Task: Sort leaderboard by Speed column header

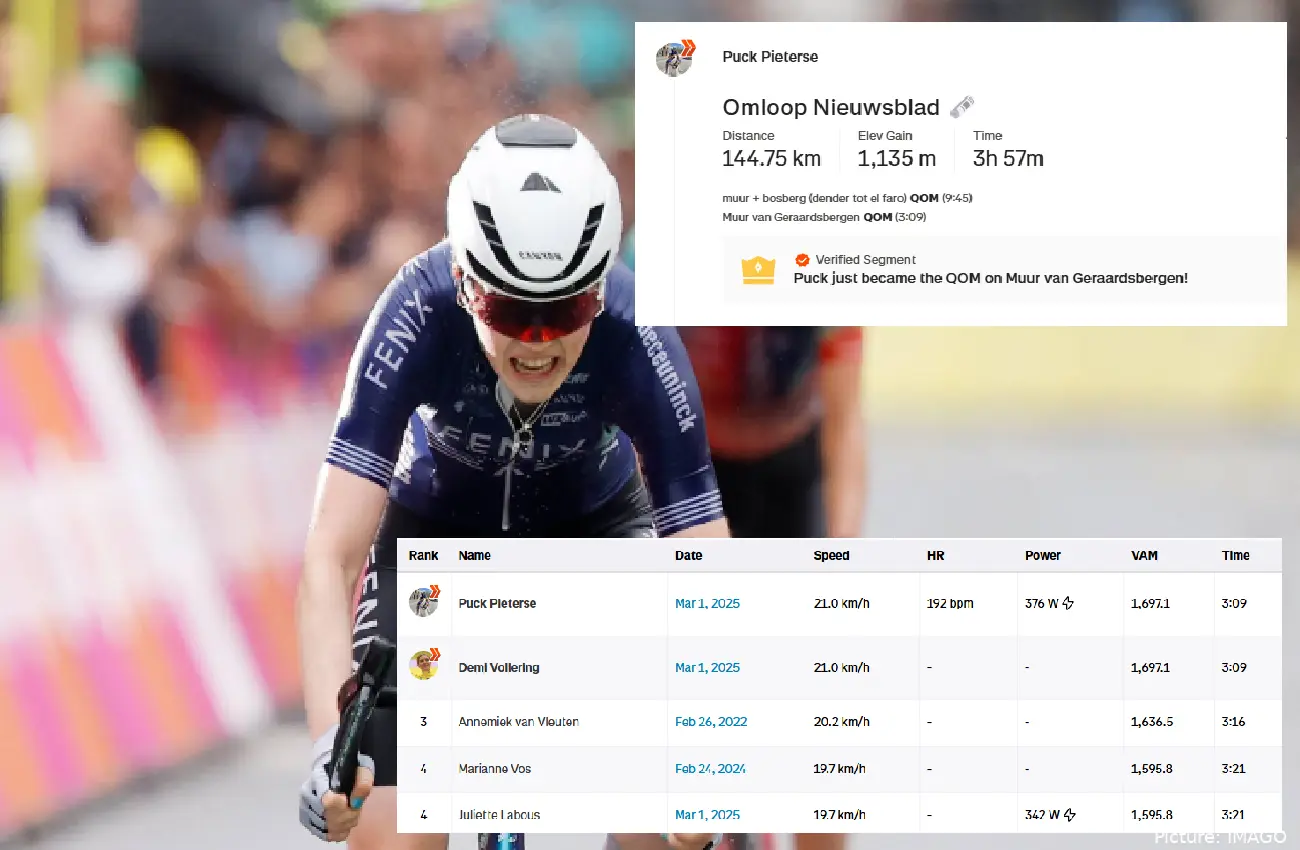Action: [x=831, y=556]
